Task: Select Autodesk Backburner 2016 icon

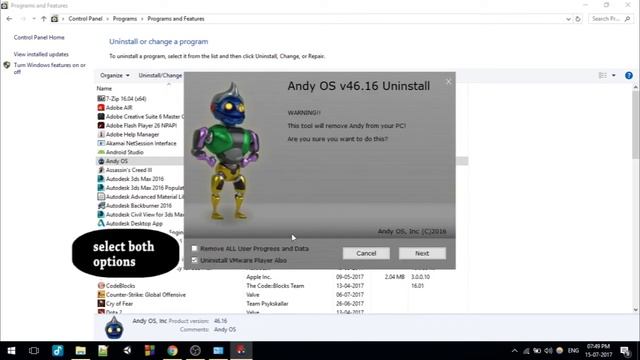Action: pos(101,206)
